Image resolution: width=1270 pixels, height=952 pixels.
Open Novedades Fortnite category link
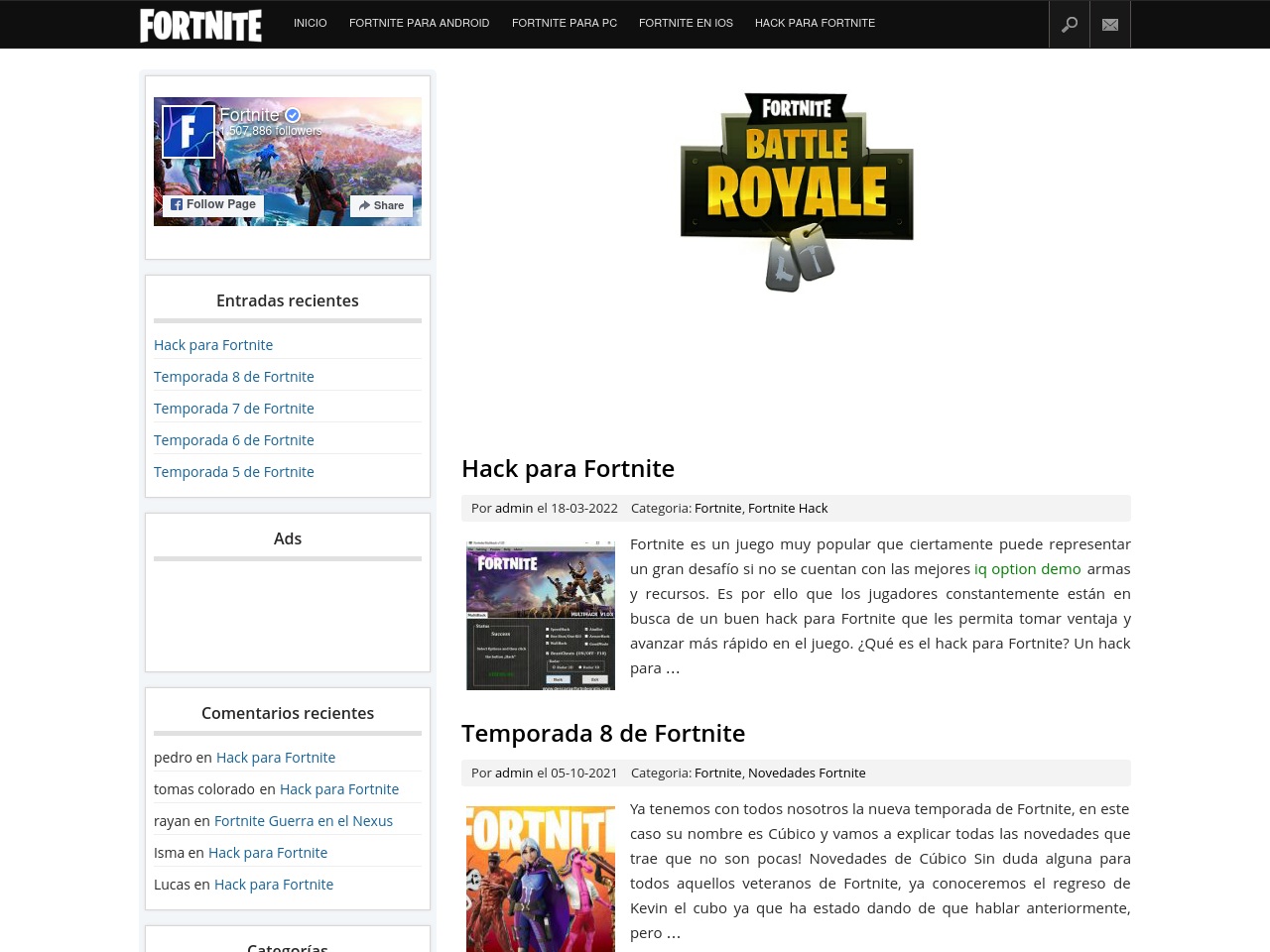(x=807, y=773)
